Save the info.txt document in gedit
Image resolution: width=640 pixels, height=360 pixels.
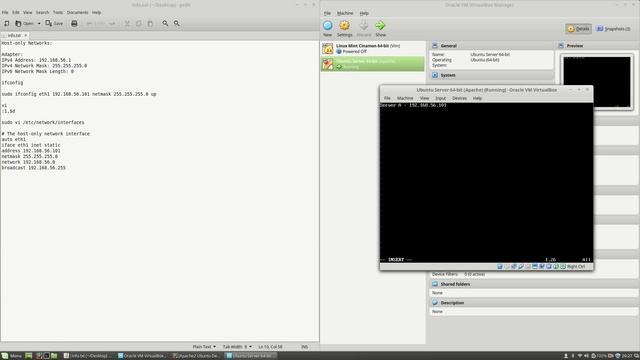tap(54, 24)
